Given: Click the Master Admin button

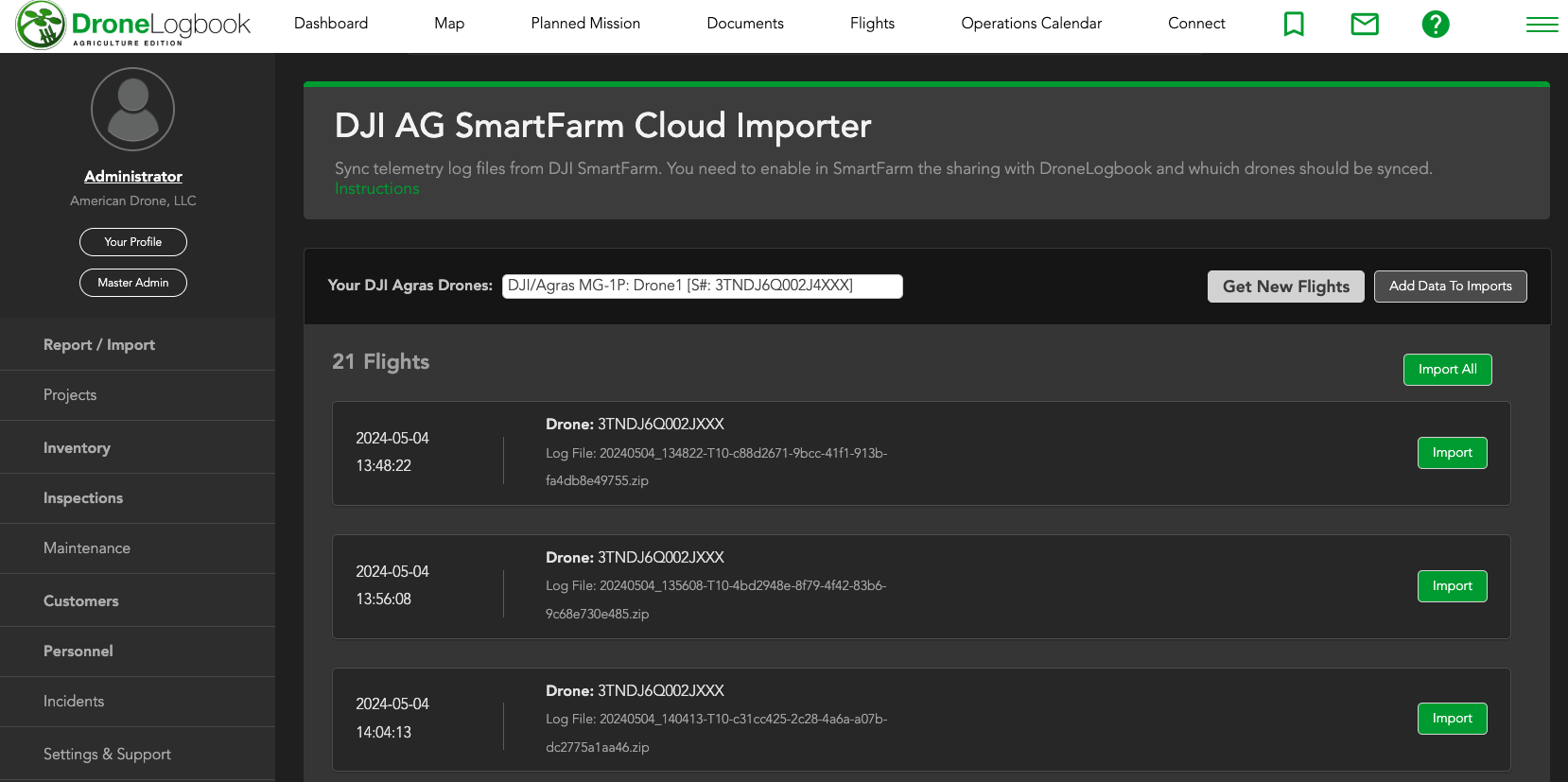Looking at the screenshot, I should pos(133,283).
